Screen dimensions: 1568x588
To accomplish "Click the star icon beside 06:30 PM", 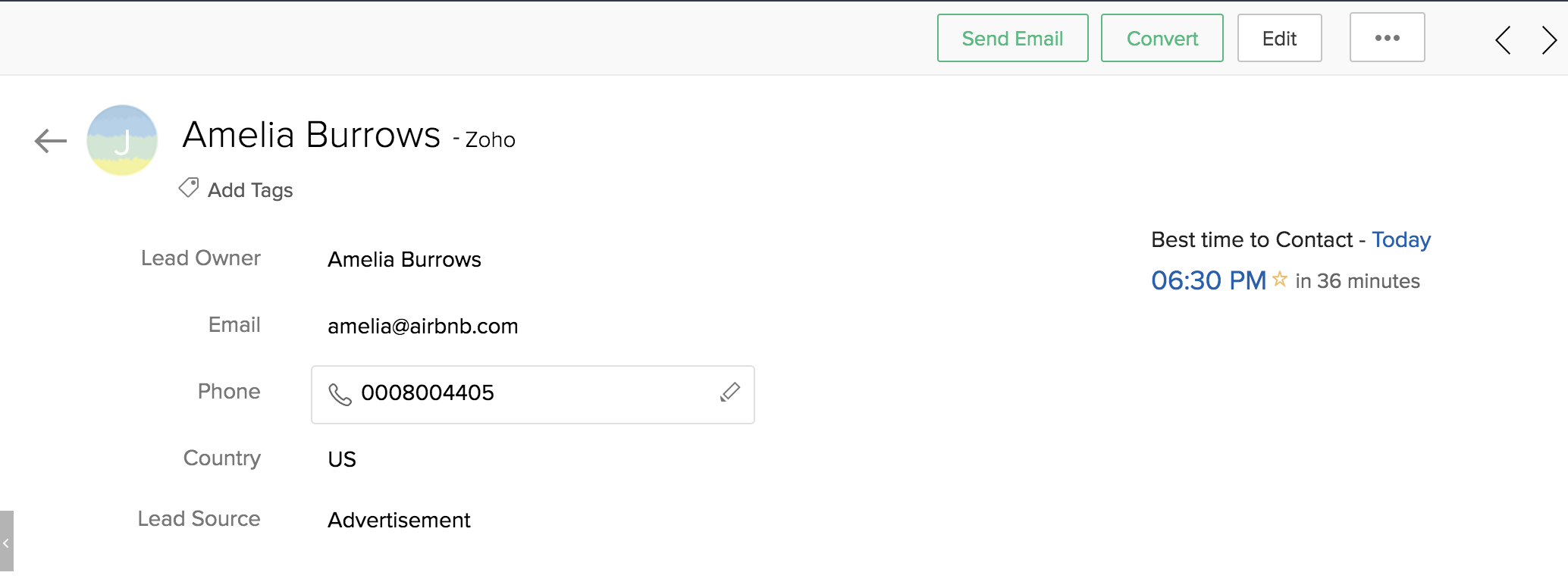I will 1280,280.
